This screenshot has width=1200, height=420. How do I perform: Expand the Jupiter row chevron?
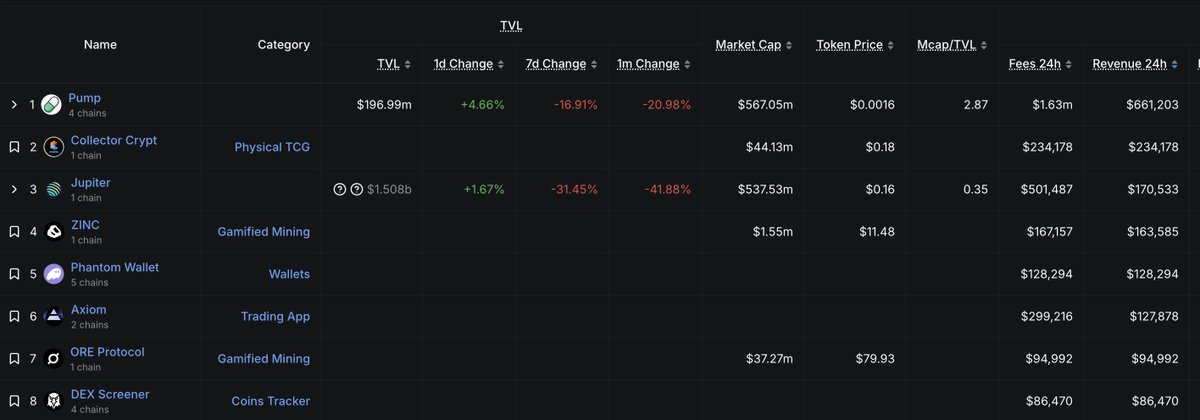tap(14, 190)
